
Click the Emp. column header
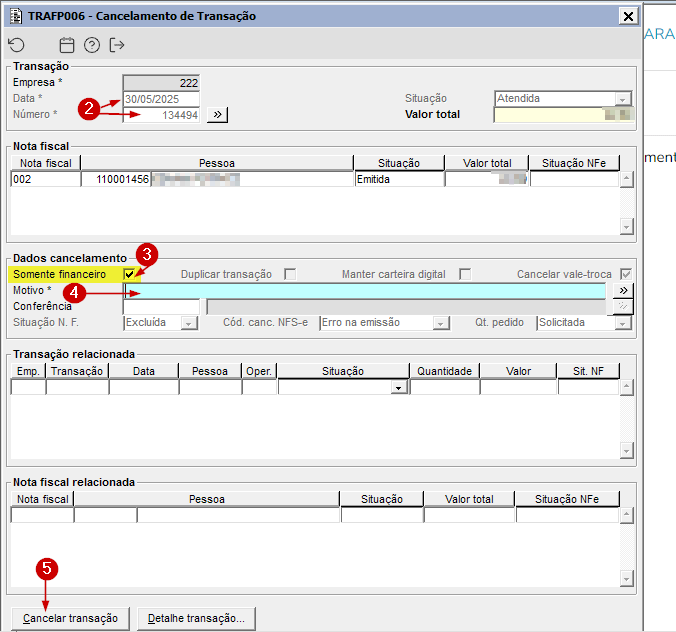click(28, 371)
